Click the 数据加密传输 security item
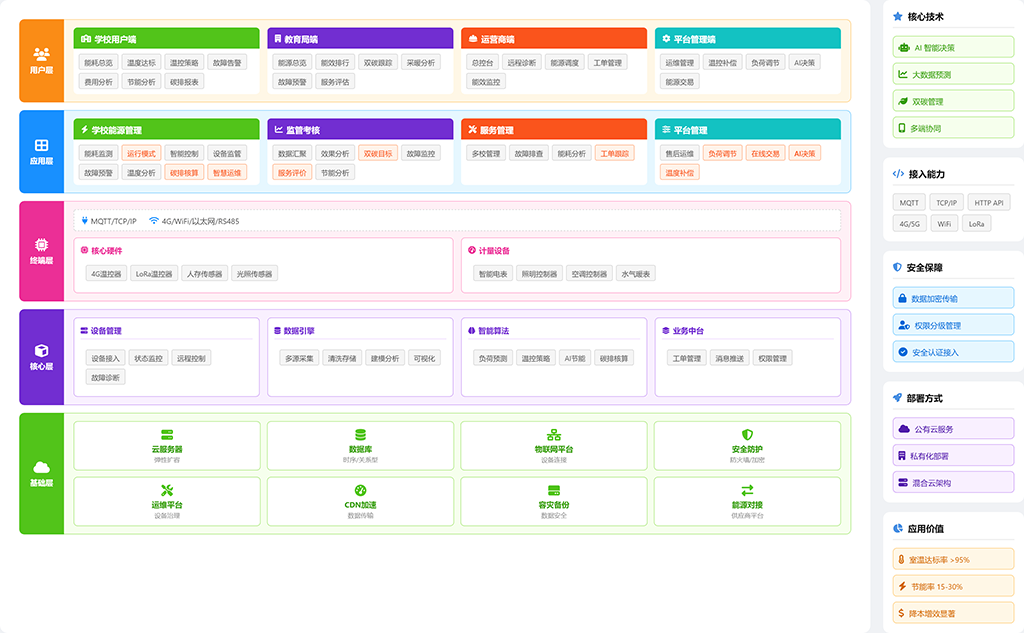Viewport: 1024px width, 633px height. pos(953,298)
